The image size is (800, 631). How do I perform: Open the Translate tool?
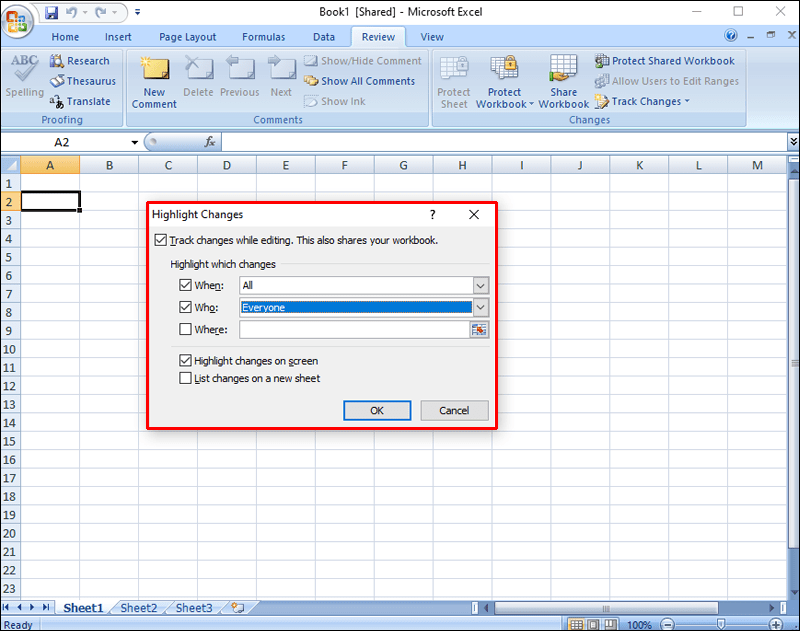point(80,102)
